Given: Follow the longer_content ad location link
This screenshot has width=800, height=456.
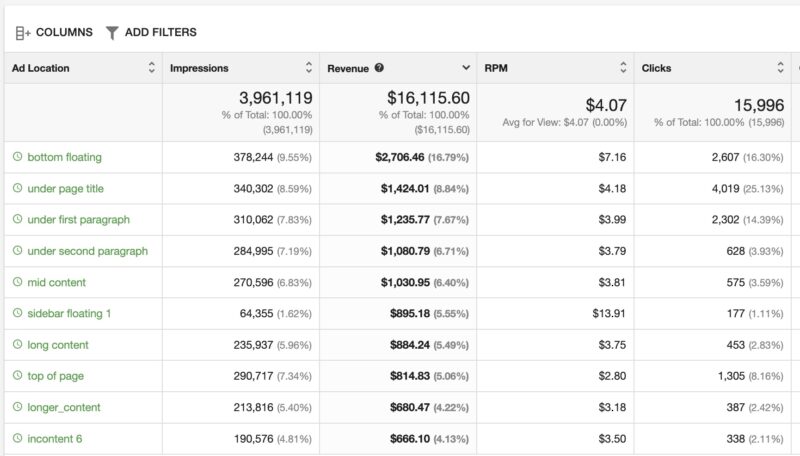Looking at the screenshot, I should 64,407.
